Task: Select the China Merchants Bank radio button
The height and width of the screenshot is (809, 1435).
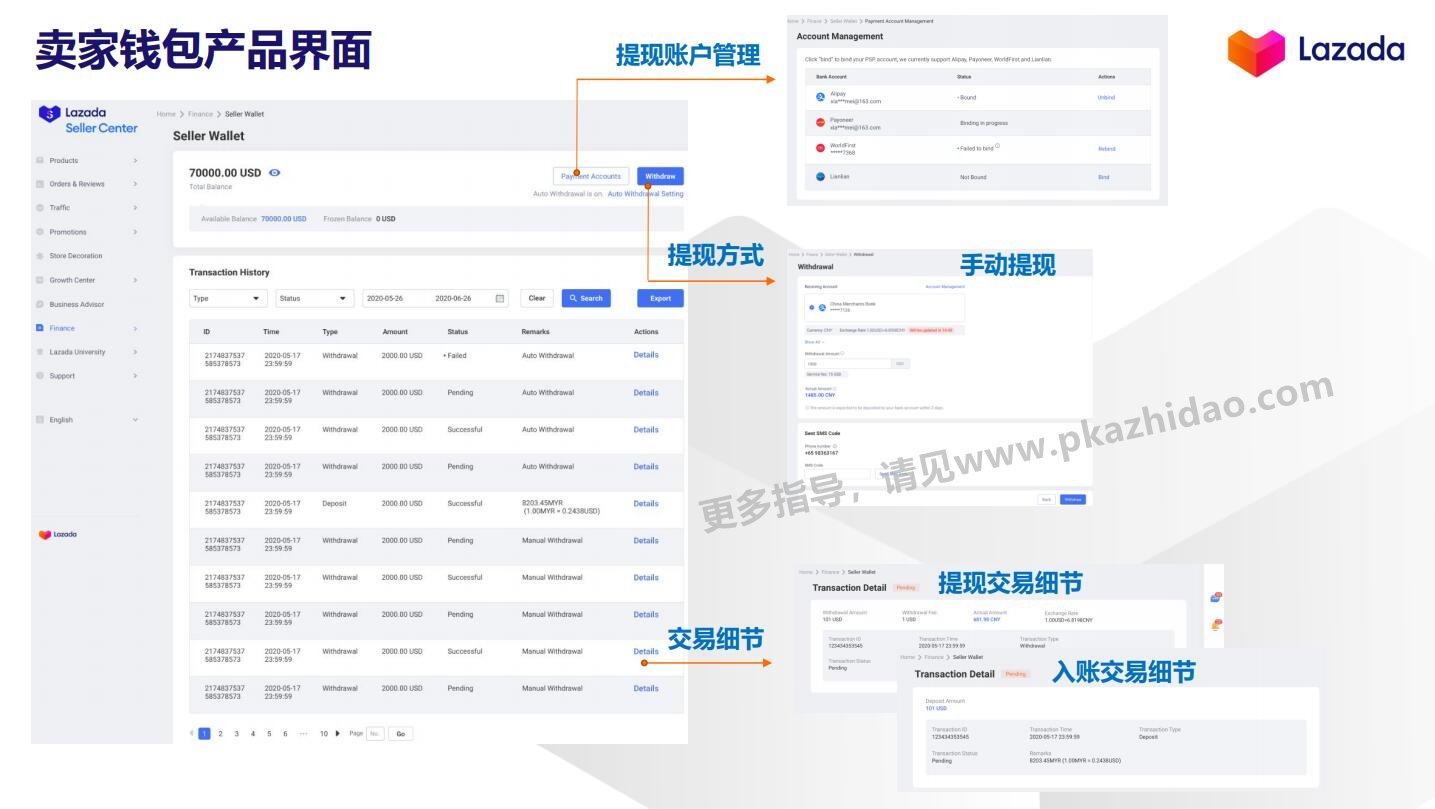Action: click(x=811, y=307)
